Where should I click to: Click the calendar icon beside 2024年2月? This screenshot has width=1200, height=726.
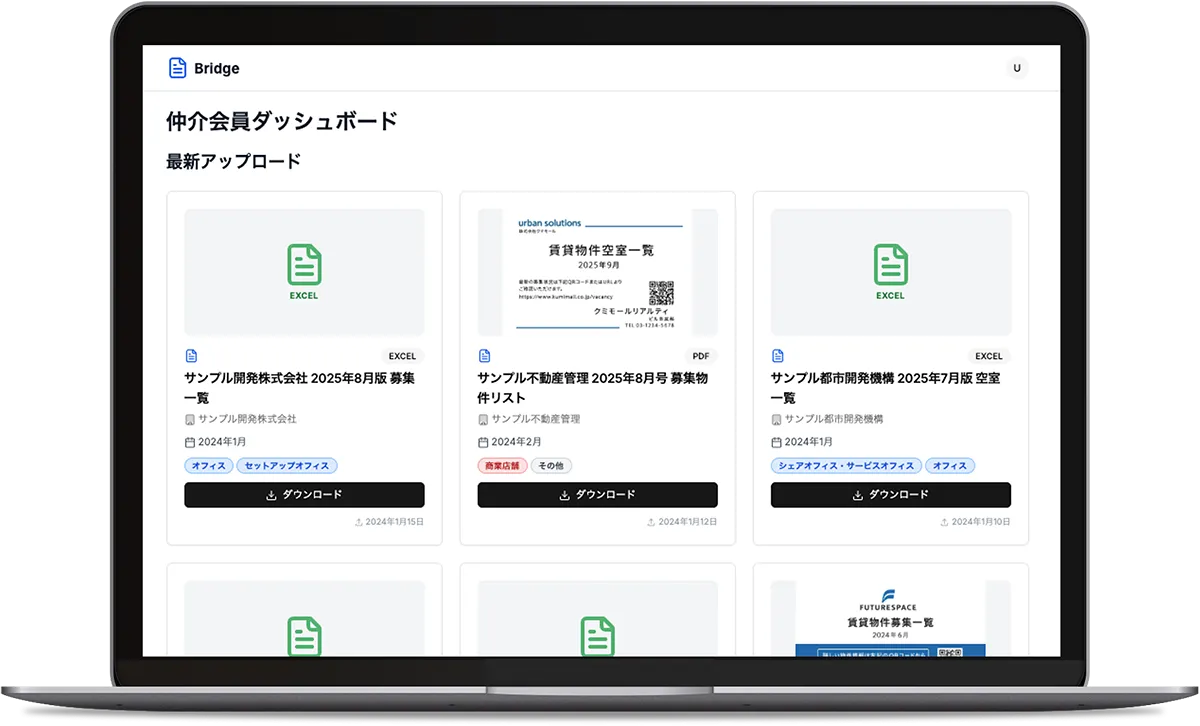pos(484,442)
